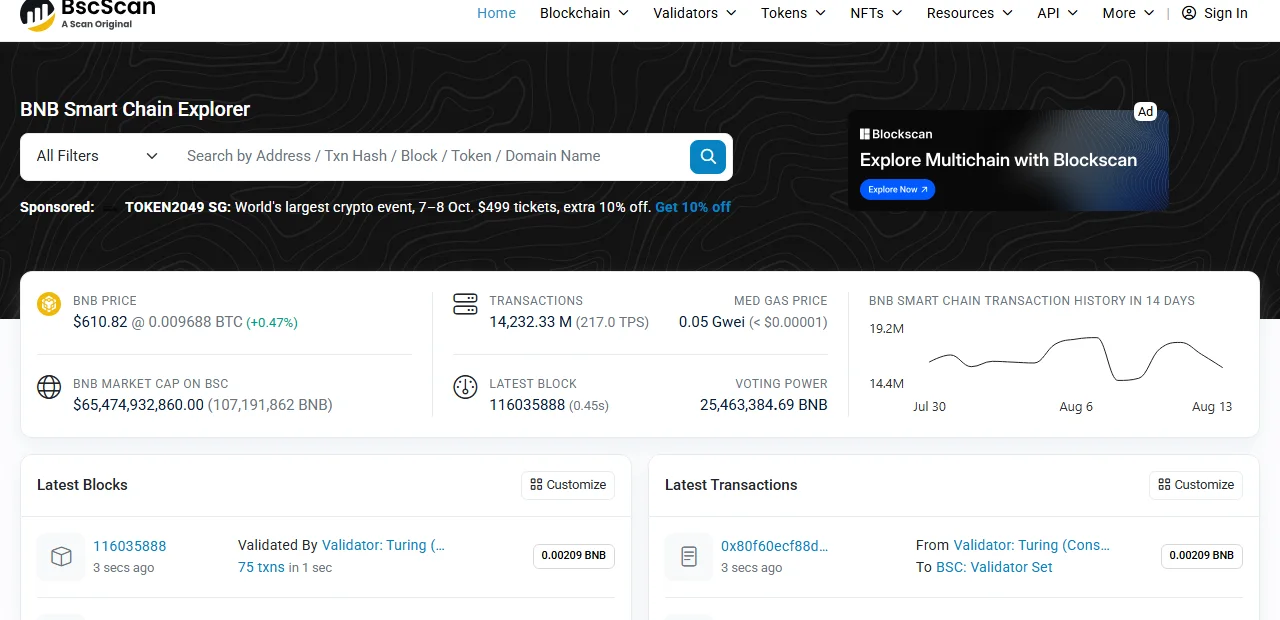Screen dimensions: 1280x620
Task: Click the 19.2M chart axis label
Action: [886, 329]
